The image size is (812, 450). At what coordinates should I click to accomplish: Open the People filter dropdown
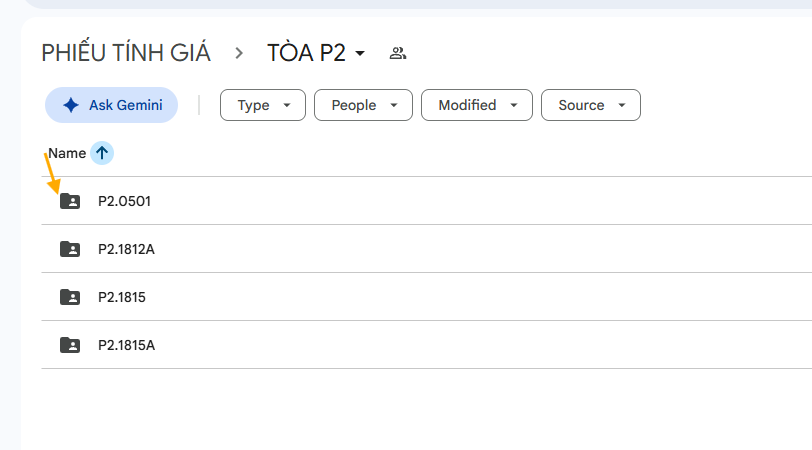(363, 105)
